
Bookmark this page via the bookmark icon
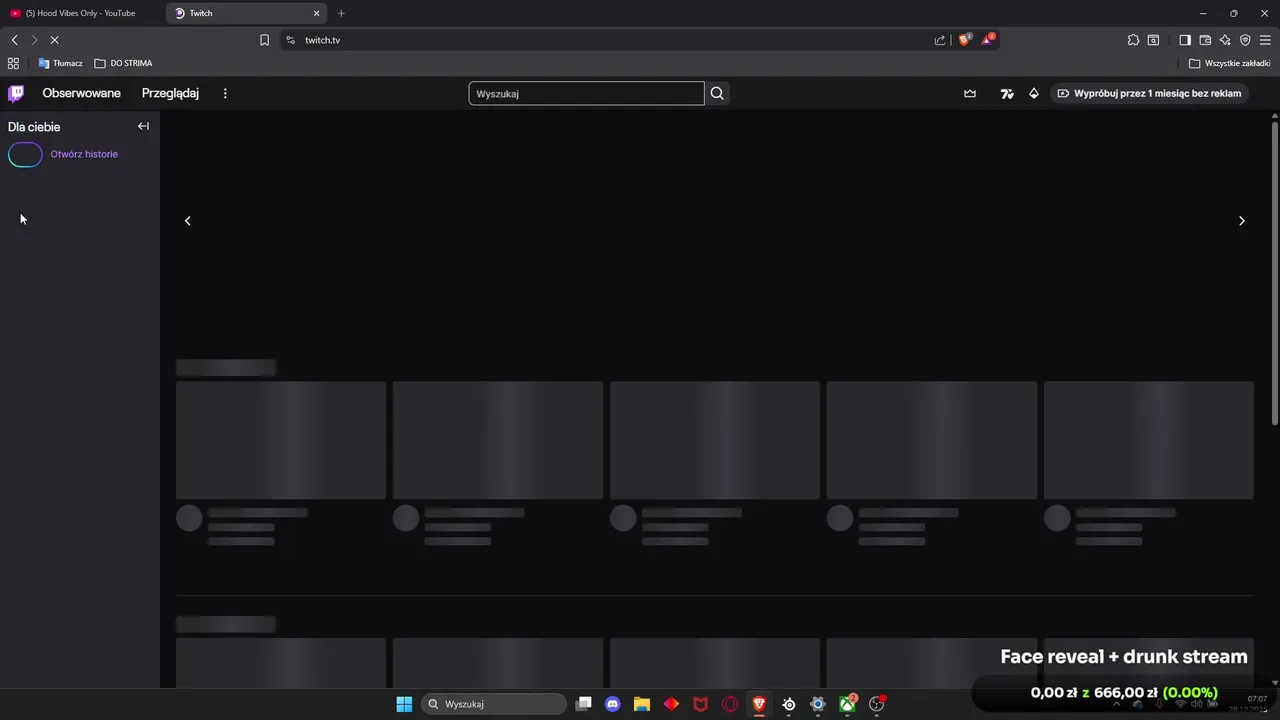[x=264, y=40]
